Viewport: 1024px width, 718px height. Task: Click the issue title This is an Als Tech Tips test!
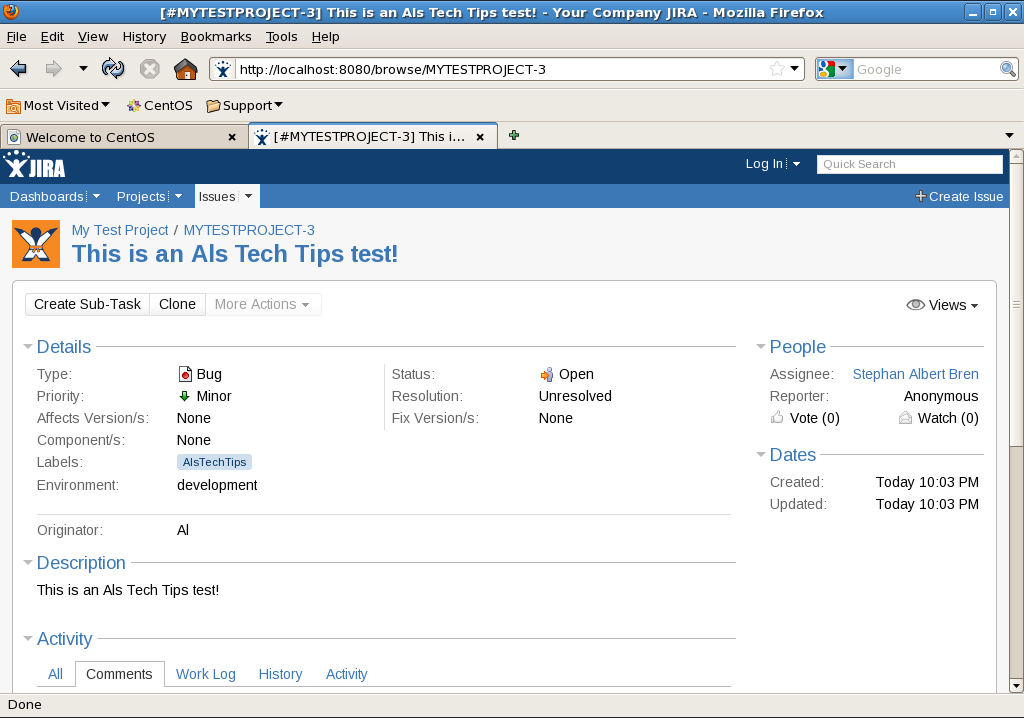[235, 253]
